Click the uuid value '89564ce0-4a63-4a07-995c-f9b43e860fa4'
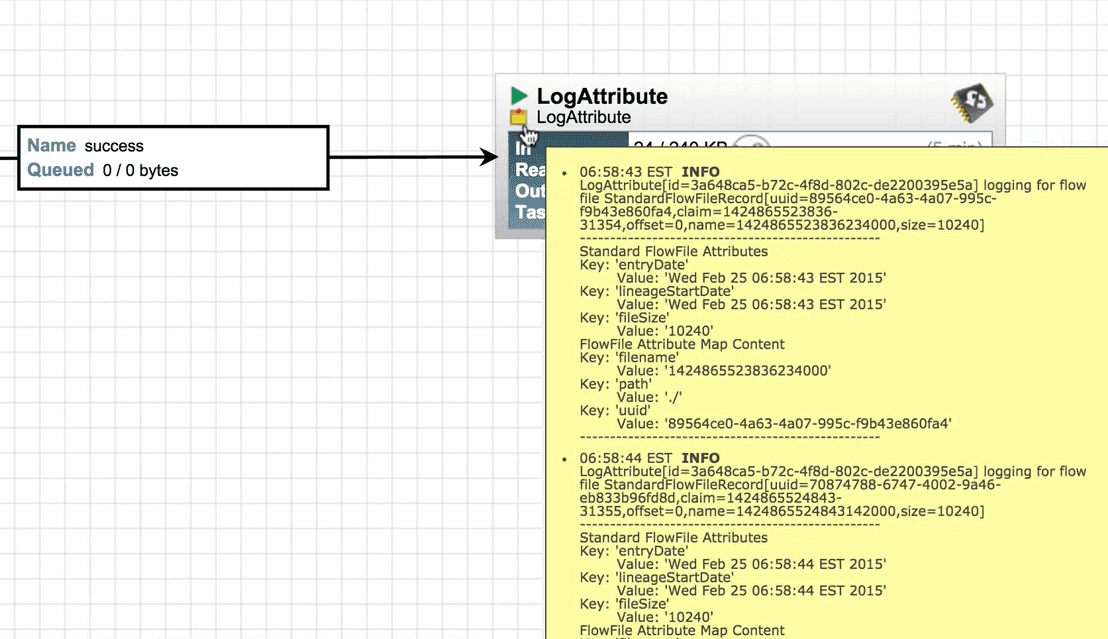 tap(807, 423)
